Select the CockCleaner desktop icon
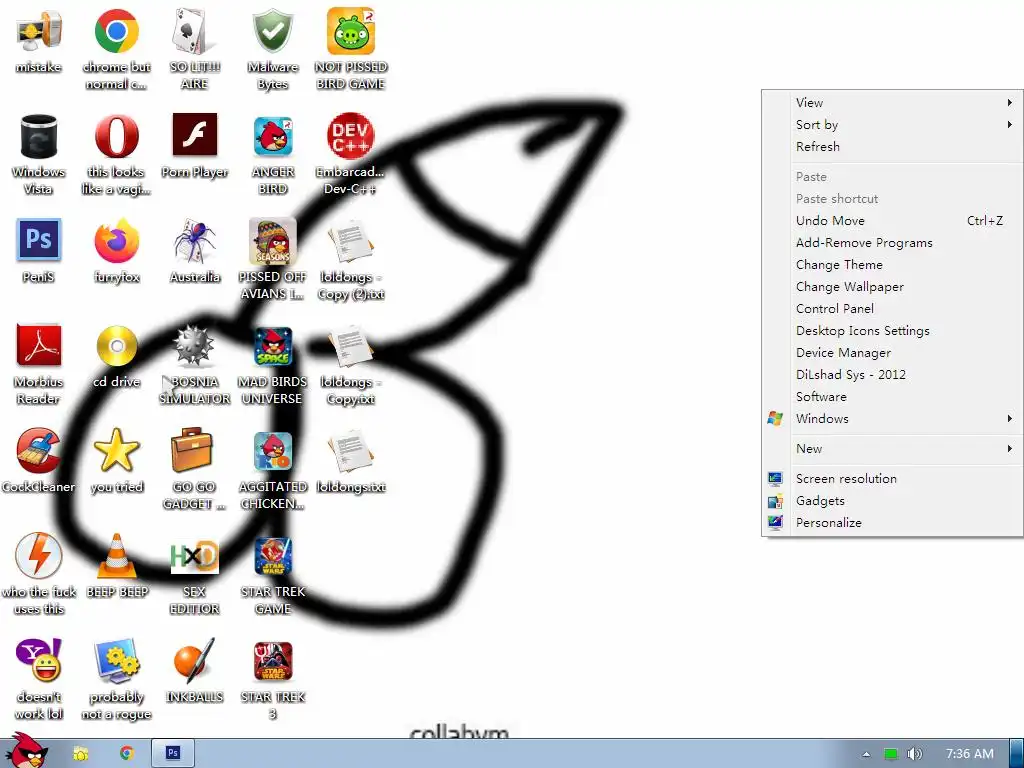 click(38, 461)
